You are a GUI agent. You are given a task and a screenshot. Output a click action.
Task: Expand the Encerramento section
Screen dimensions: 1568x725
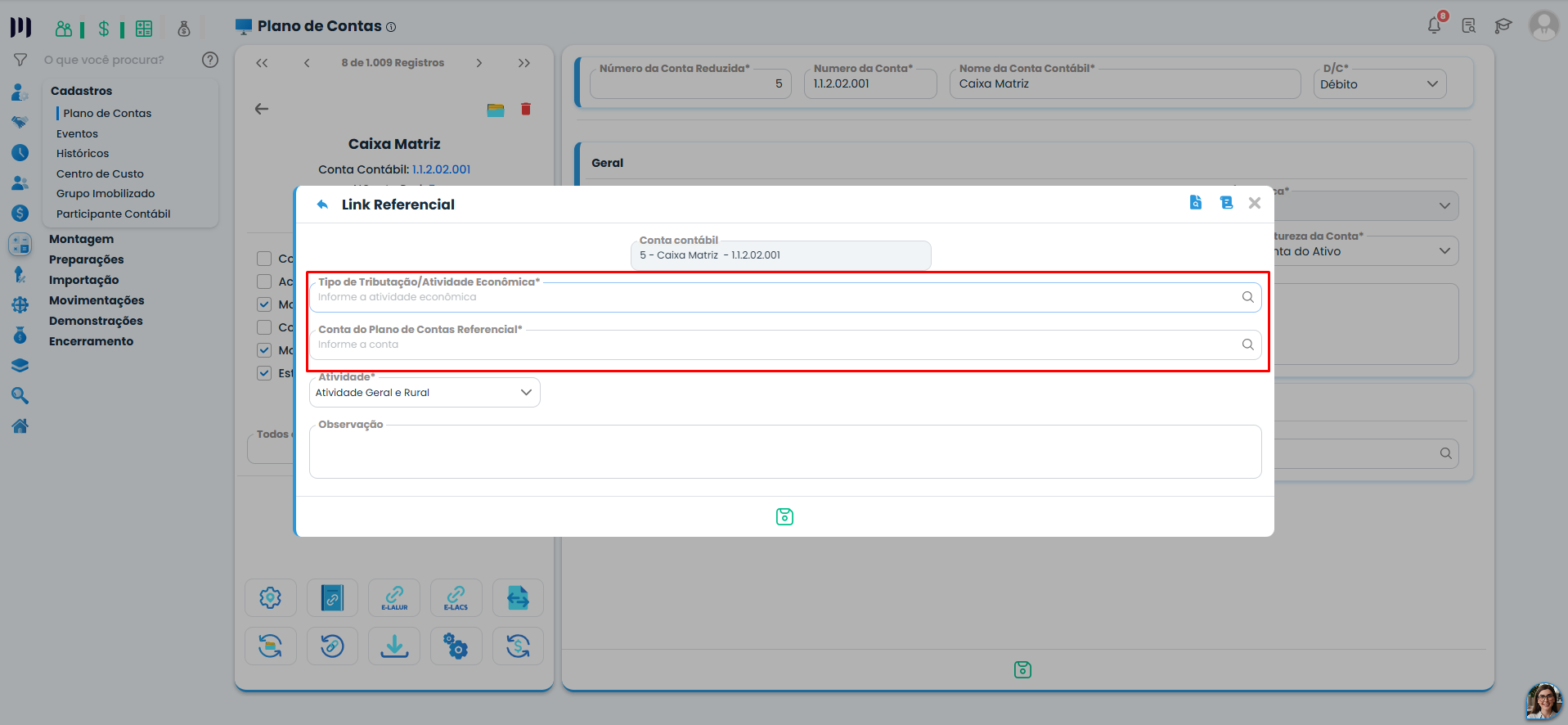[x=91, y=341]
